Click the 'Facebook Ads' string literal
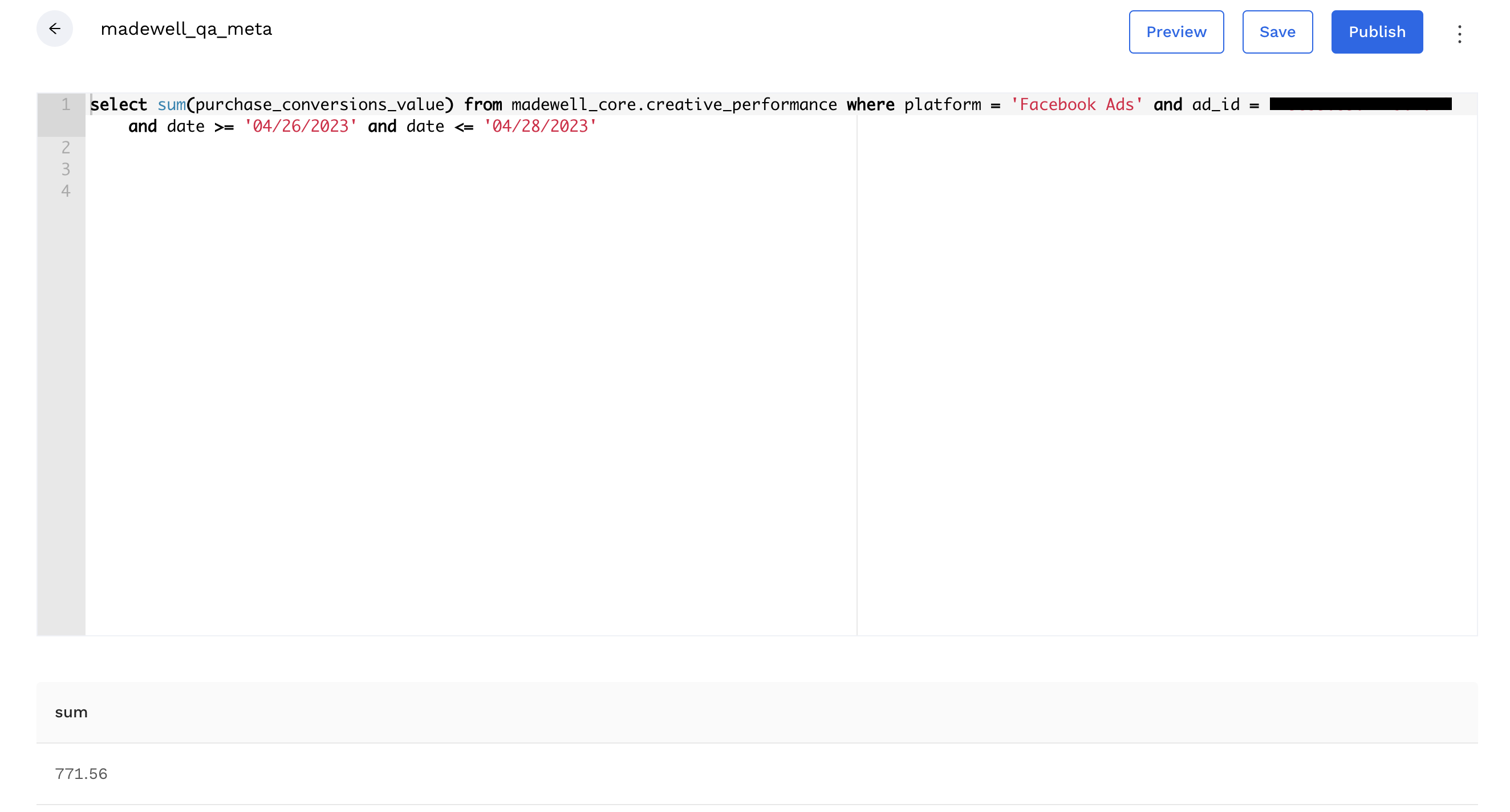Viewport: 1510px width, 812px height. coord(1075,104)
